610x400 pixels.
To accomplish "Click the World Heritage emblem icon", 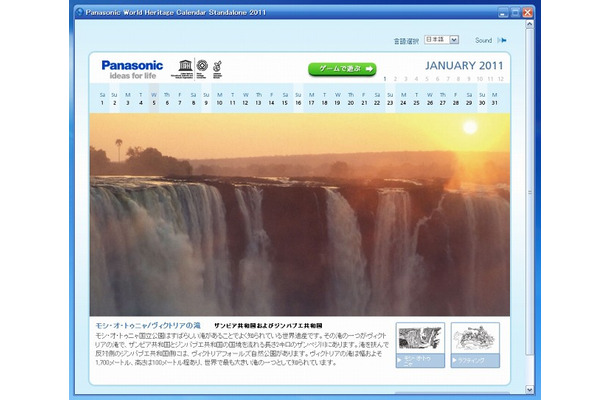I will point(201,67).
